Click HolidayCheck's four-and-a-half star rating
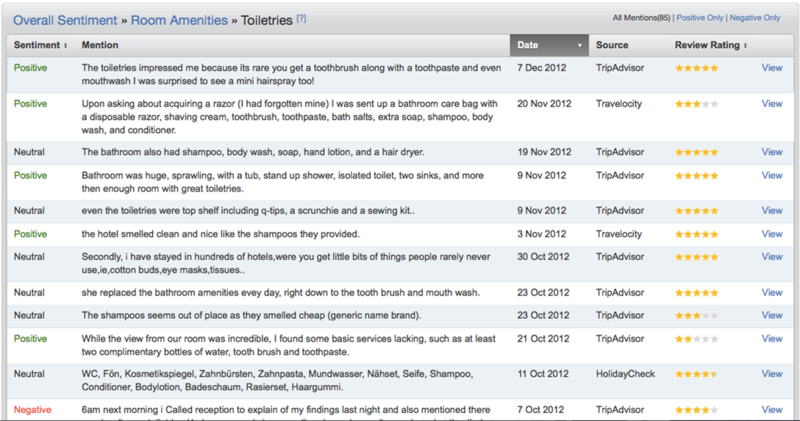 coord(696,375)
